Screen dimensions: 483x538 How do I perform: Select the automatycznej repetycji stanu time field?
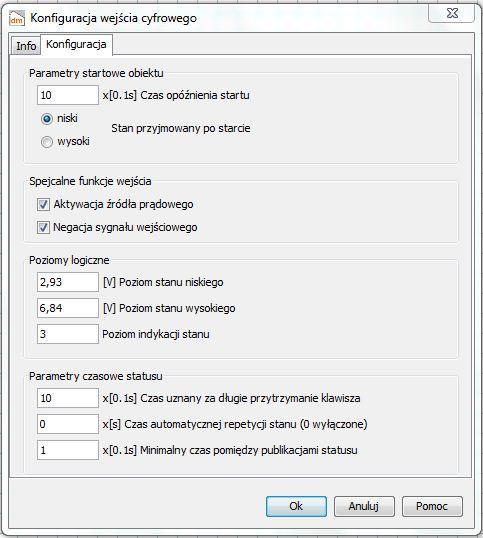68,424
